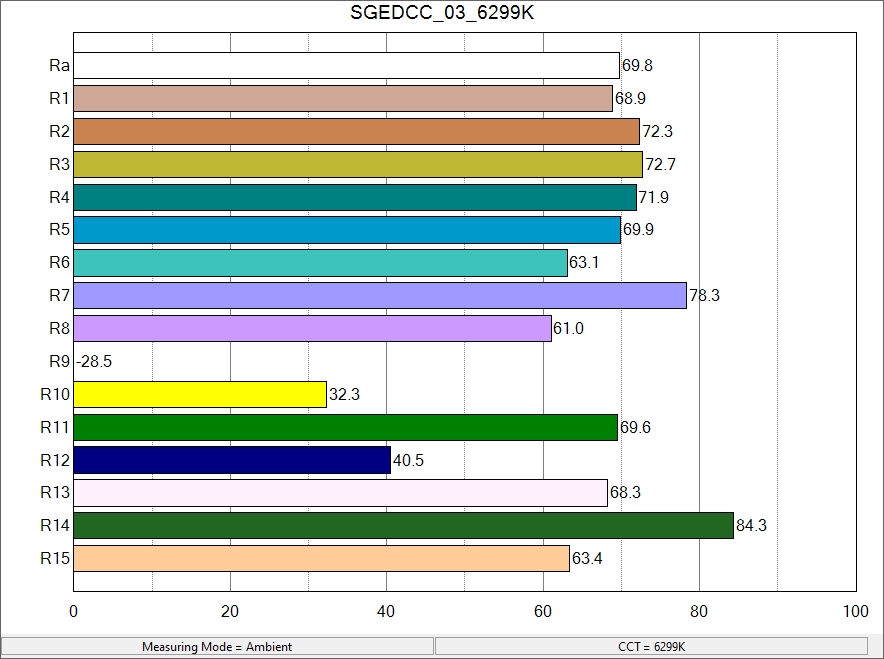Image resolution: width=884 pixels, height=659 pixels.
Task: Select the periwinkle R7 bar
Action: [x=380, y=296]
